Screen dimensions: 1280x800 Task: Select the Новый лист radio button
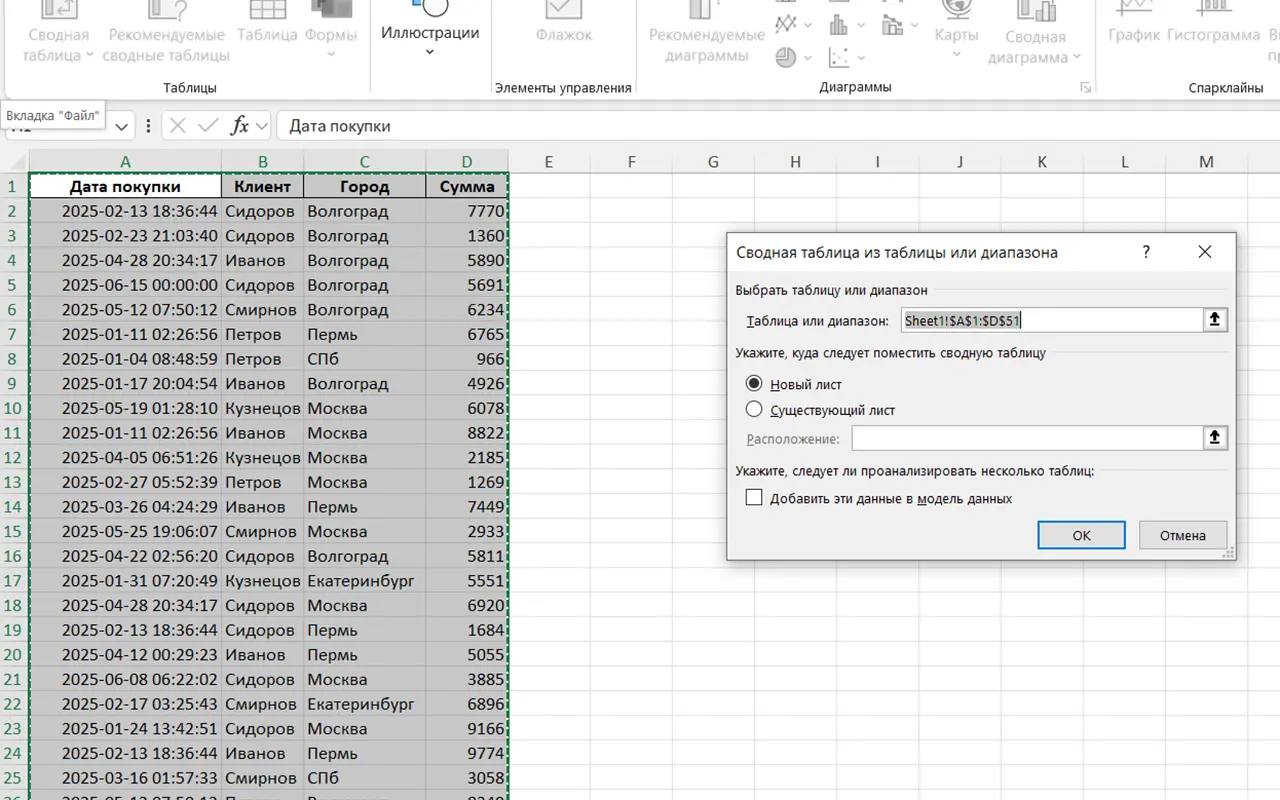[x=754, y=384]
